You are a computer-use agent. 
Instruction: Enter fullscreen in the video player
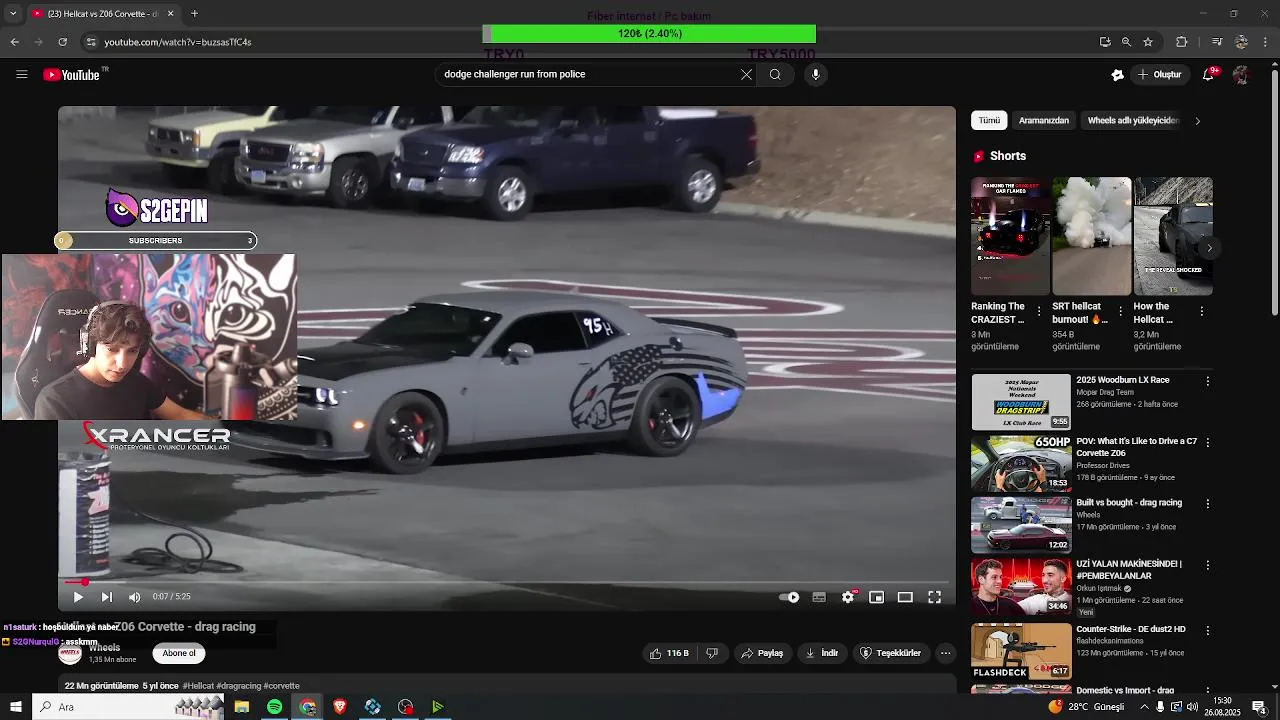point(934,597)
